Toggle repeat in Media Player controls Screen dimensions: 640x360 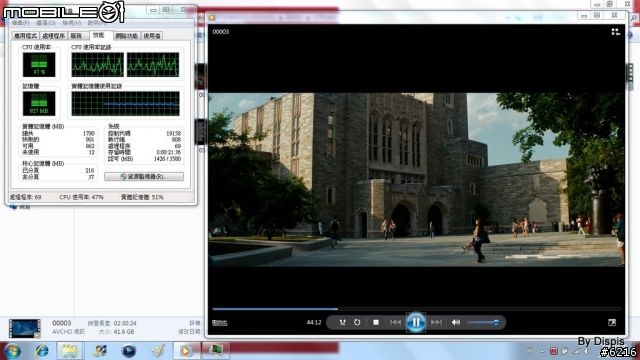(x=357, y=322)
